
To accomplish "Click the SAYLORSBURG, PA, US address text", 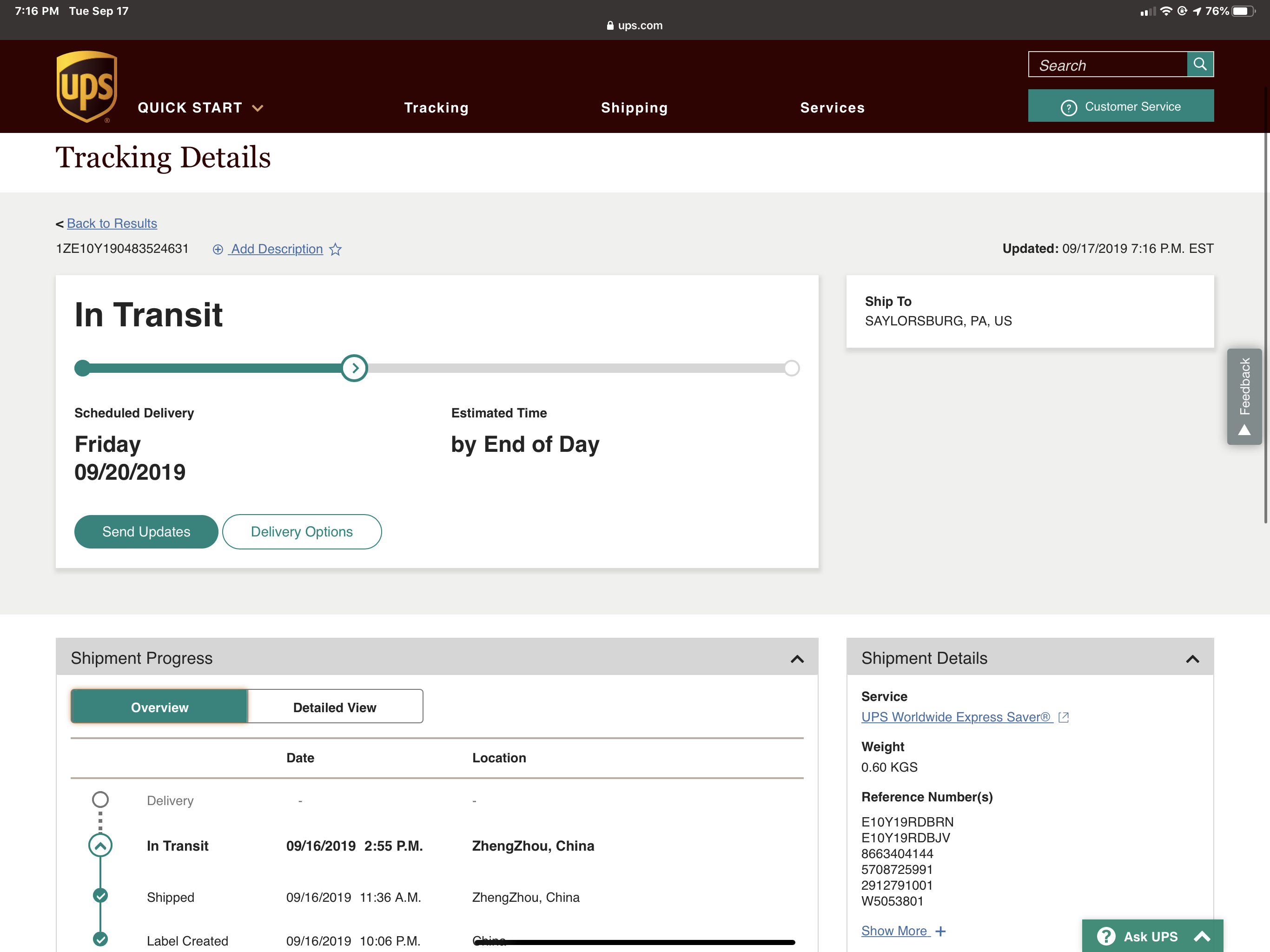I will tap(938, 321).
